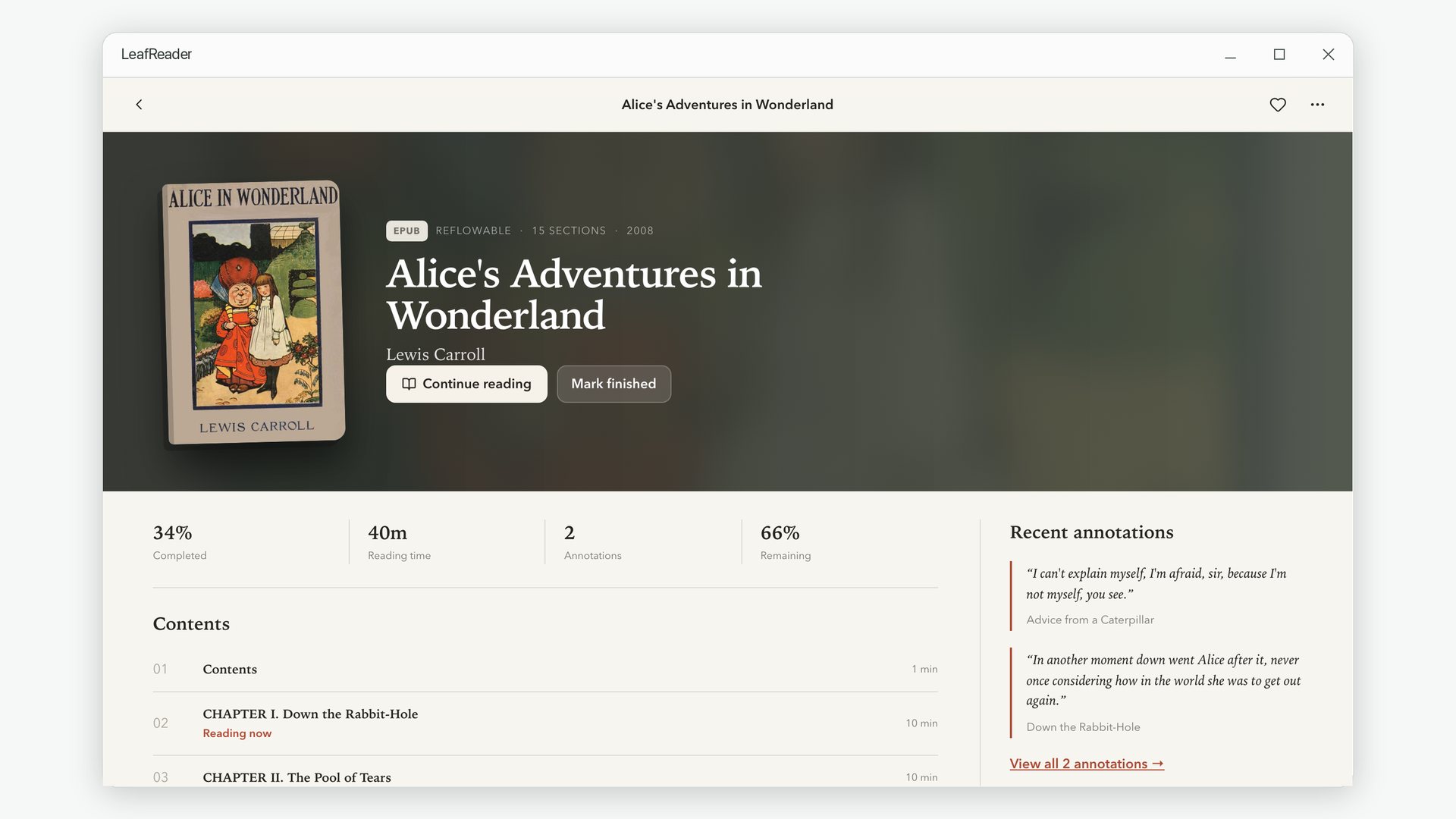
Task: Open the three-dot more options menu
Action: [x=1317, y=105]
